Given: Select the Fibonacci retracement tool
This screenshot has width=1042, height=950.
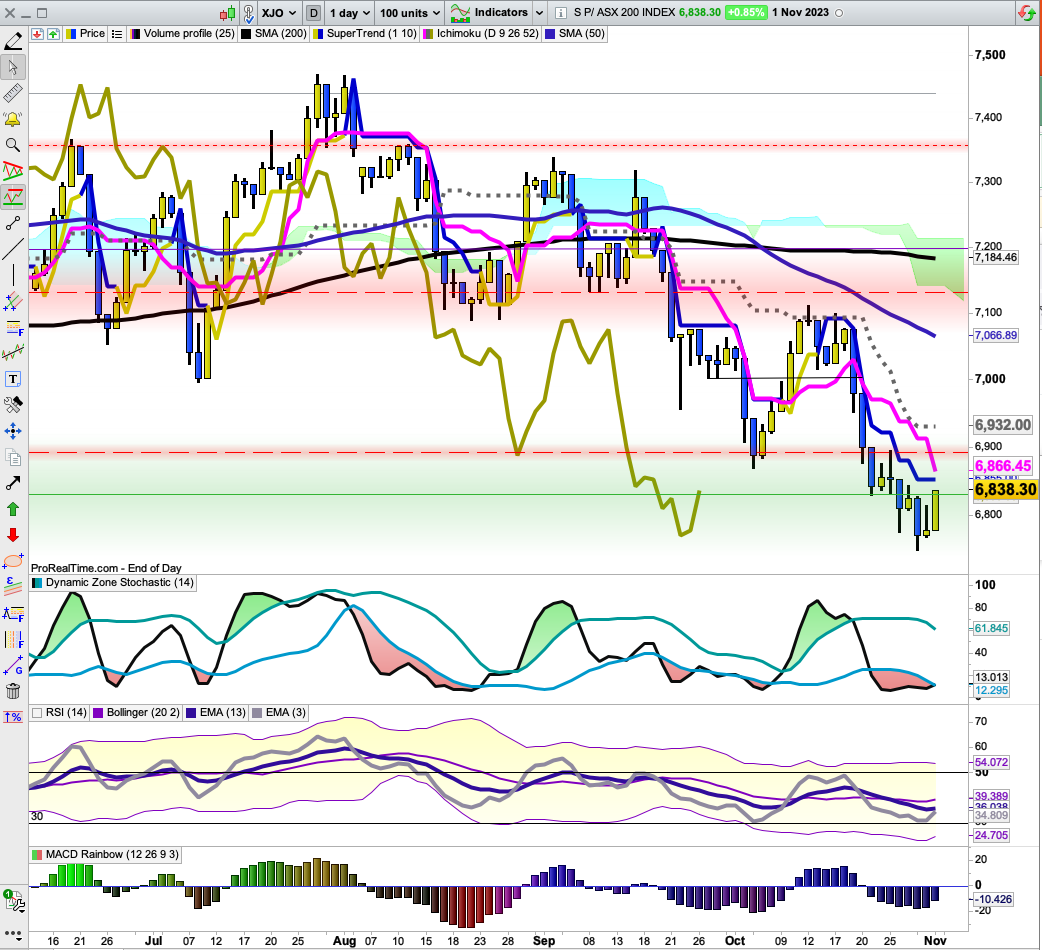Looking at the screenshot, I should [x=13, y=327].
